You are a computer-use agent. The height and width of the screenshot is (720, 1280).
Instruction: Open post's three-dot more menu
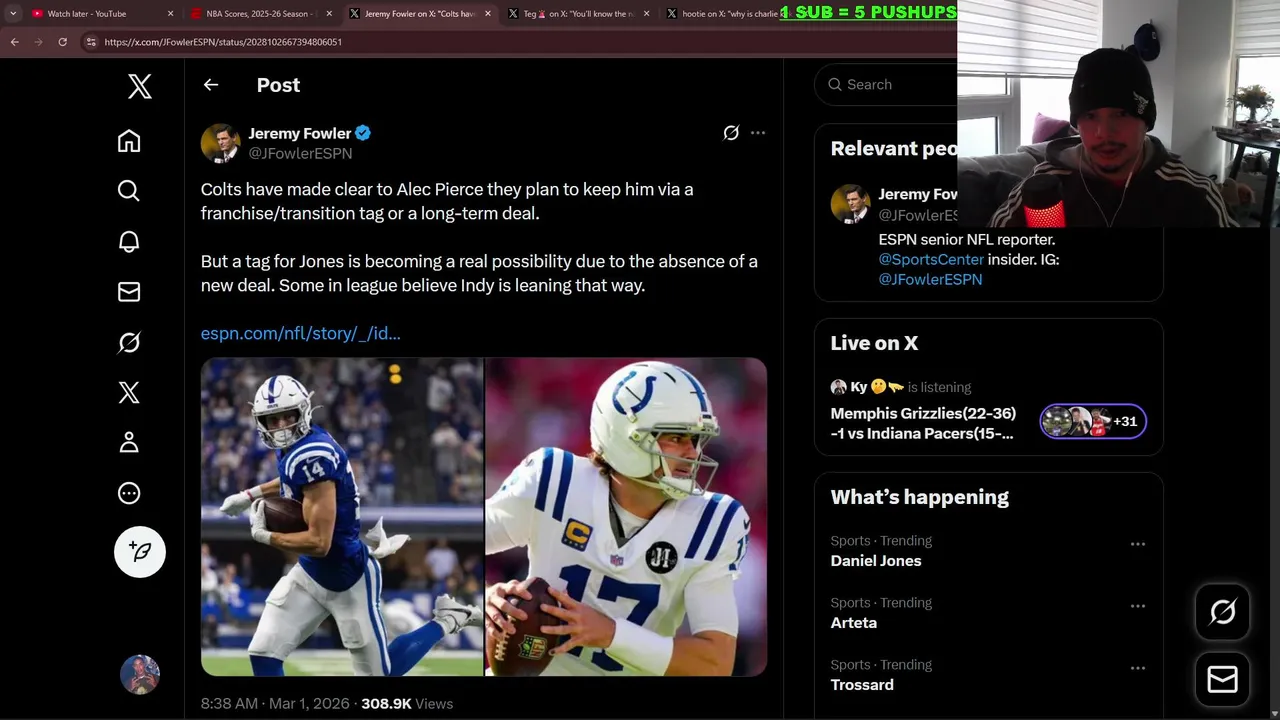(x=758, y=133)
